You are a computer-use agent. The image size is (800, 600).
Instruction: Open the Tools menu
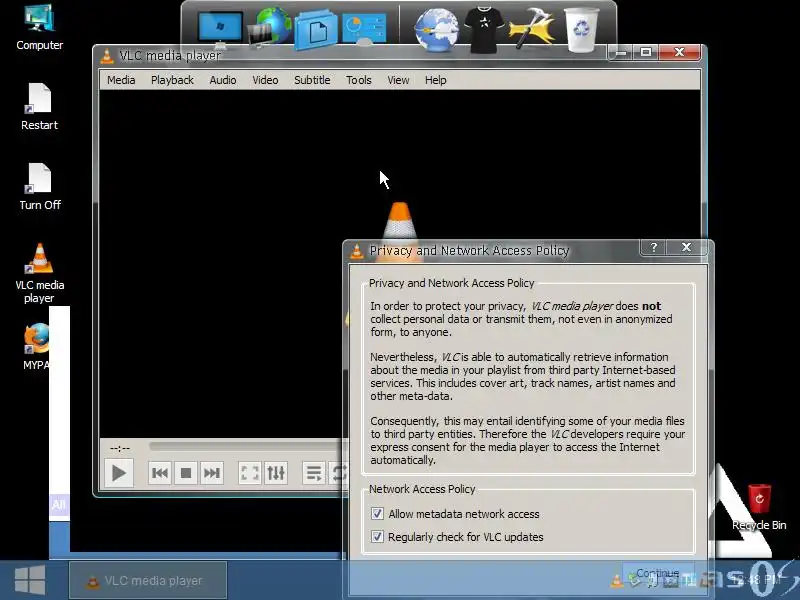tap(359, 80)
